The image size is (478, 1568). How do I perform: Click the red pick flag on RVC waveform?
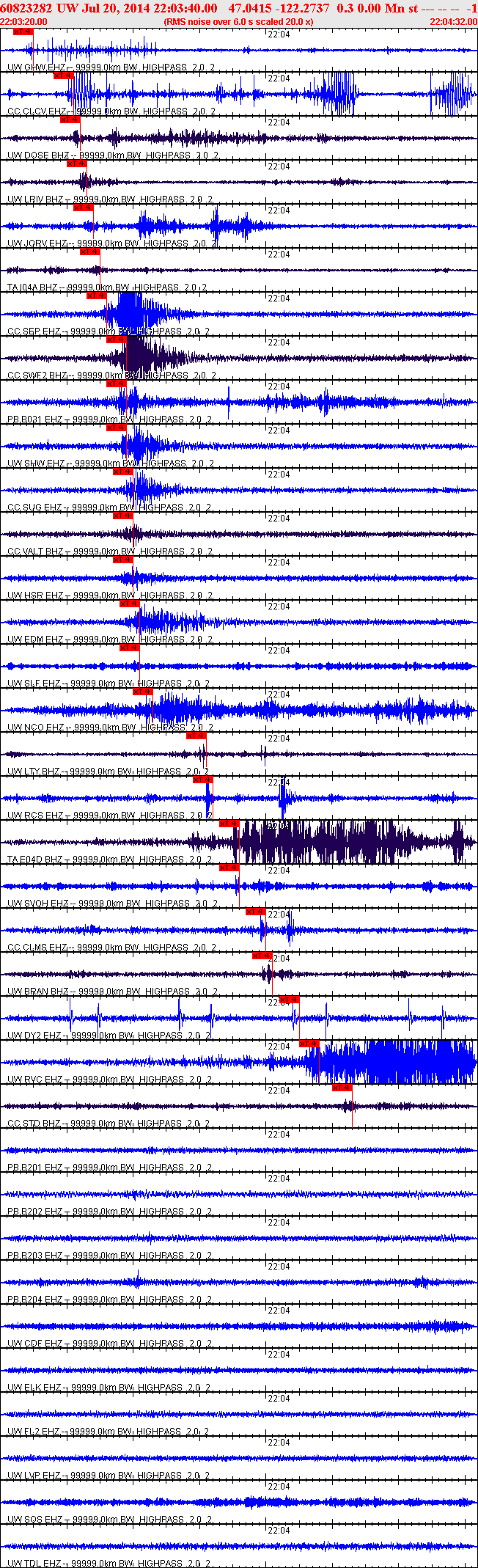point(309,1044)
